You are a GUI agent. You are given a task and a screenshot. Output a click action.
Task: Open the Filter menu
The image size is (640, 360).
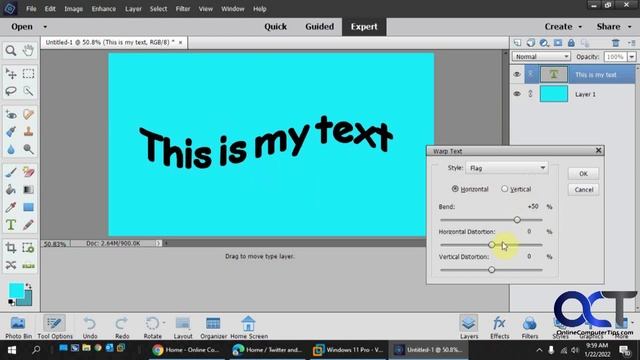pyautogui.click(x=183, y=9)
